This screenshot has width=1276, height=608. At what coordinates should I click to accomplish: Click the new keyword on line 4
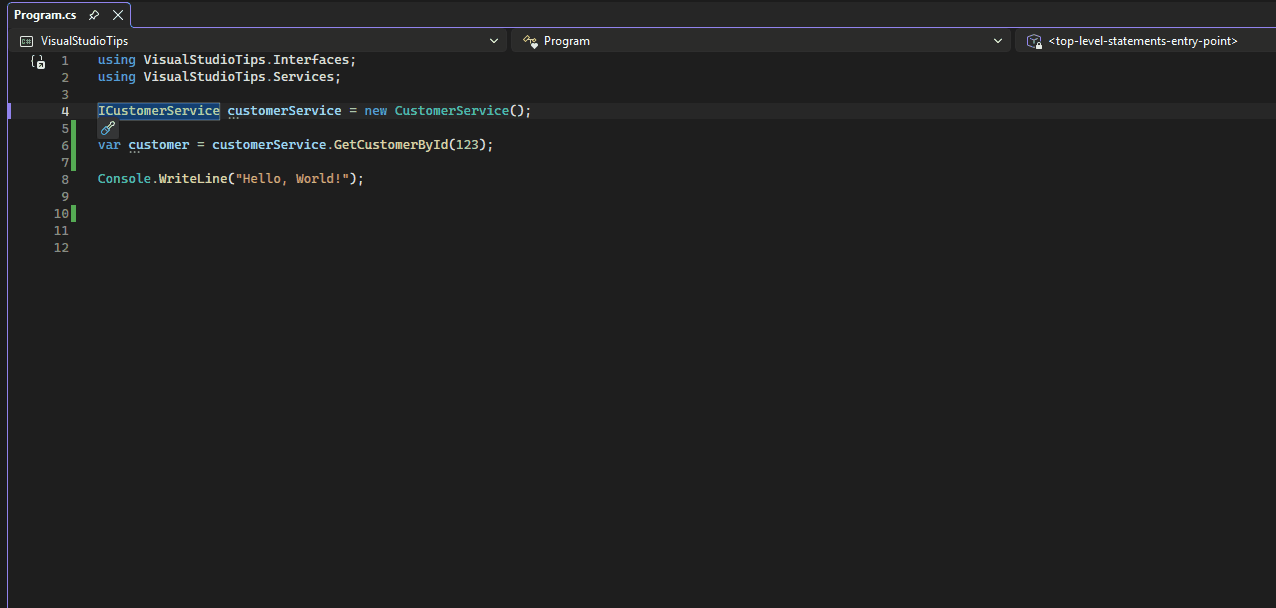coord(375,111)
